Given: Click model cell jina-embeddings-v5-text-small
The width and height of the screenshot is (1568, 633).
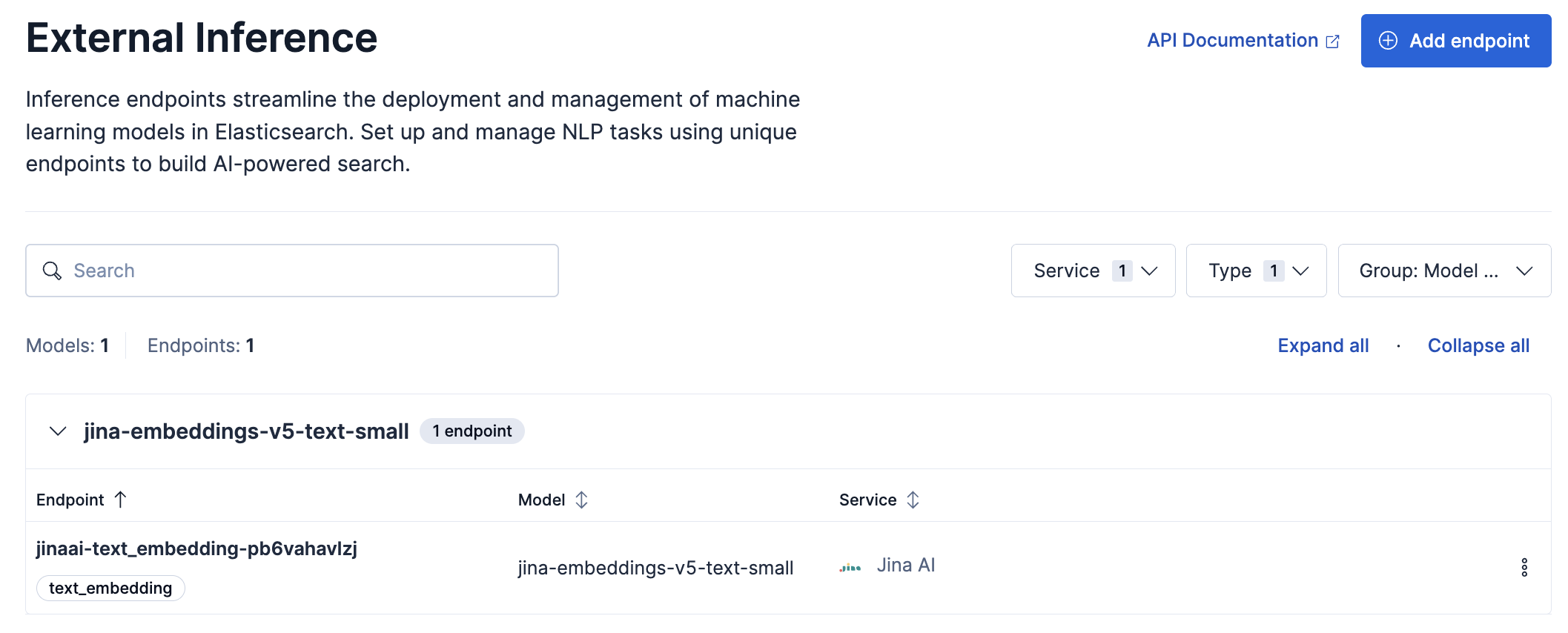Looking at the screenshot, I should pyautogui.click(x=655, y=568).
